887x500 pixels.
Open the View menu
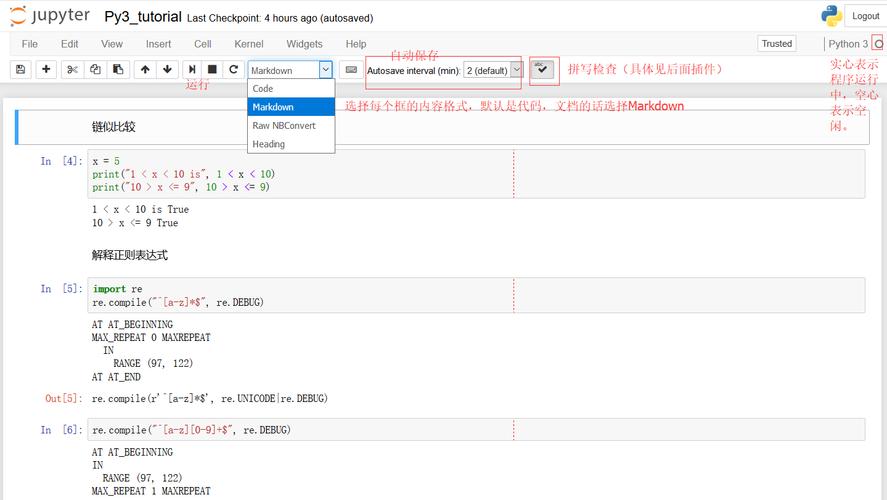pyautogui.click(x=111, y=44)
